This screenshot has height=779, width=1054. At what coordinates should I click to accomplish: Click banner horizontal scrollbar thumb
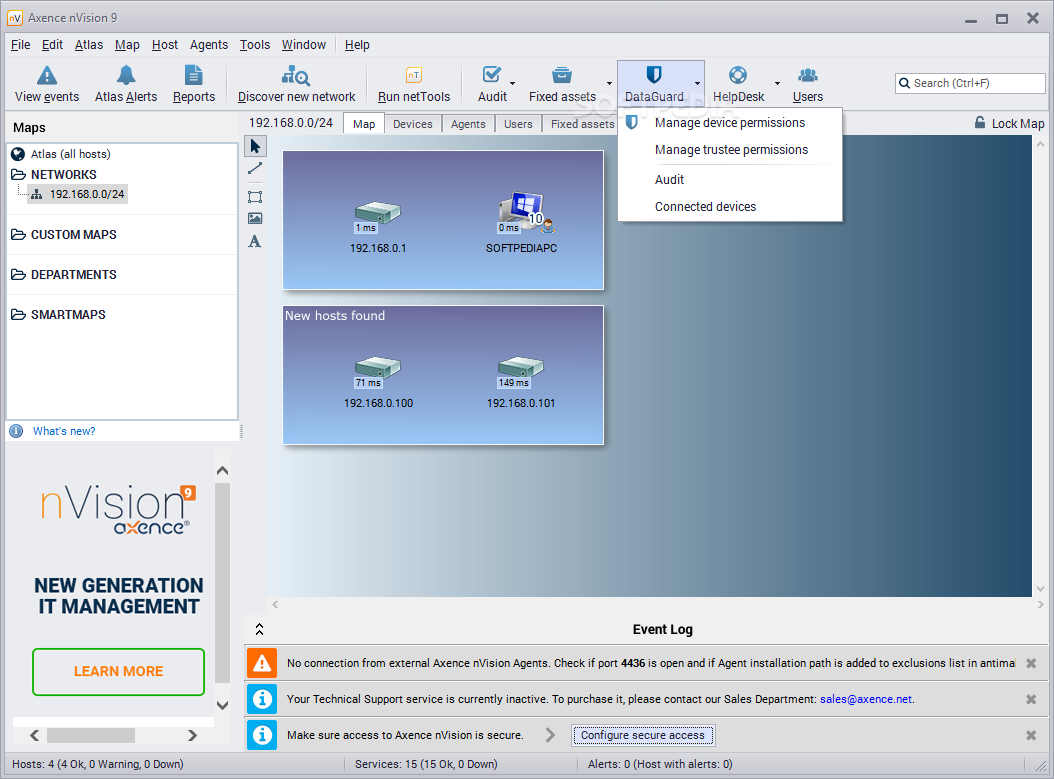91,735
